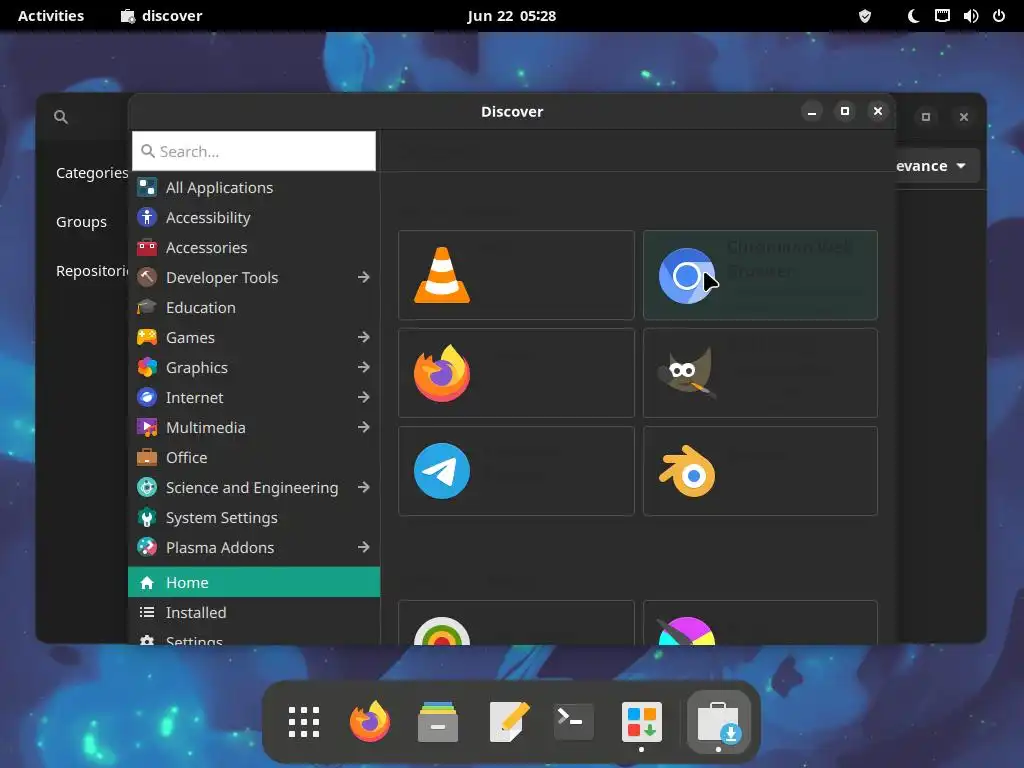
Task: Click the volume speaker tray icon
Action: pos(971,16)
